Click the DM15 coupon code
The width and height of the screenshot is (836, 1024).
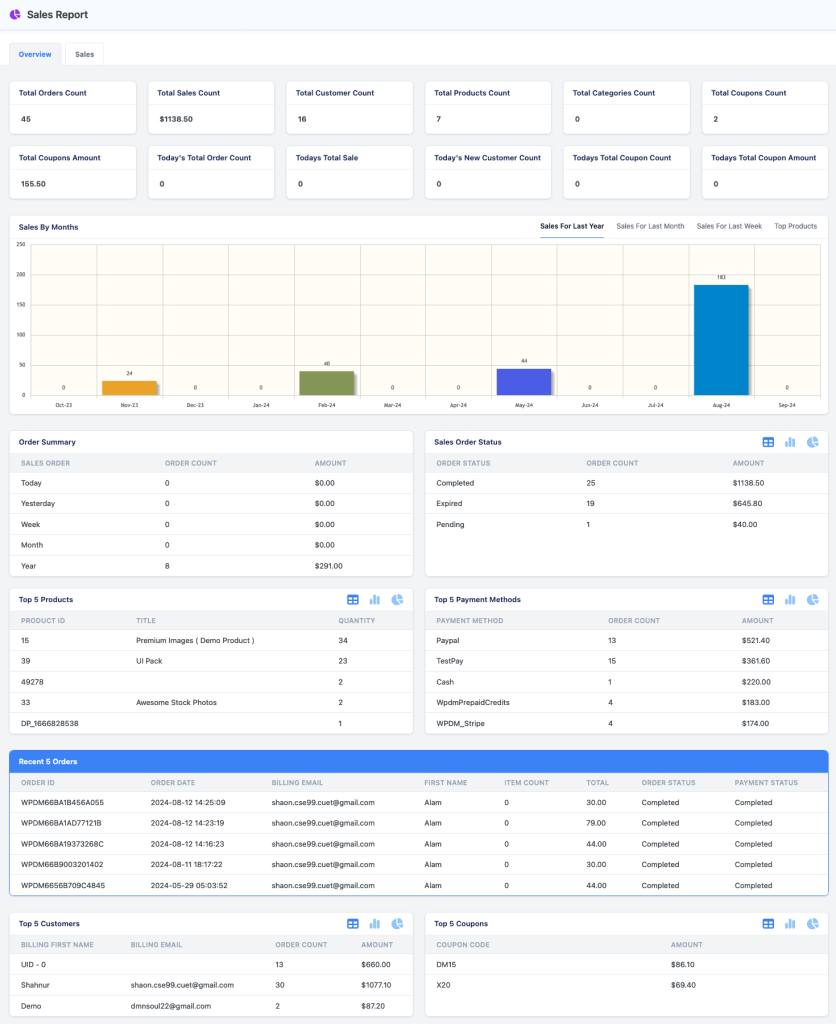click(446, 965)
